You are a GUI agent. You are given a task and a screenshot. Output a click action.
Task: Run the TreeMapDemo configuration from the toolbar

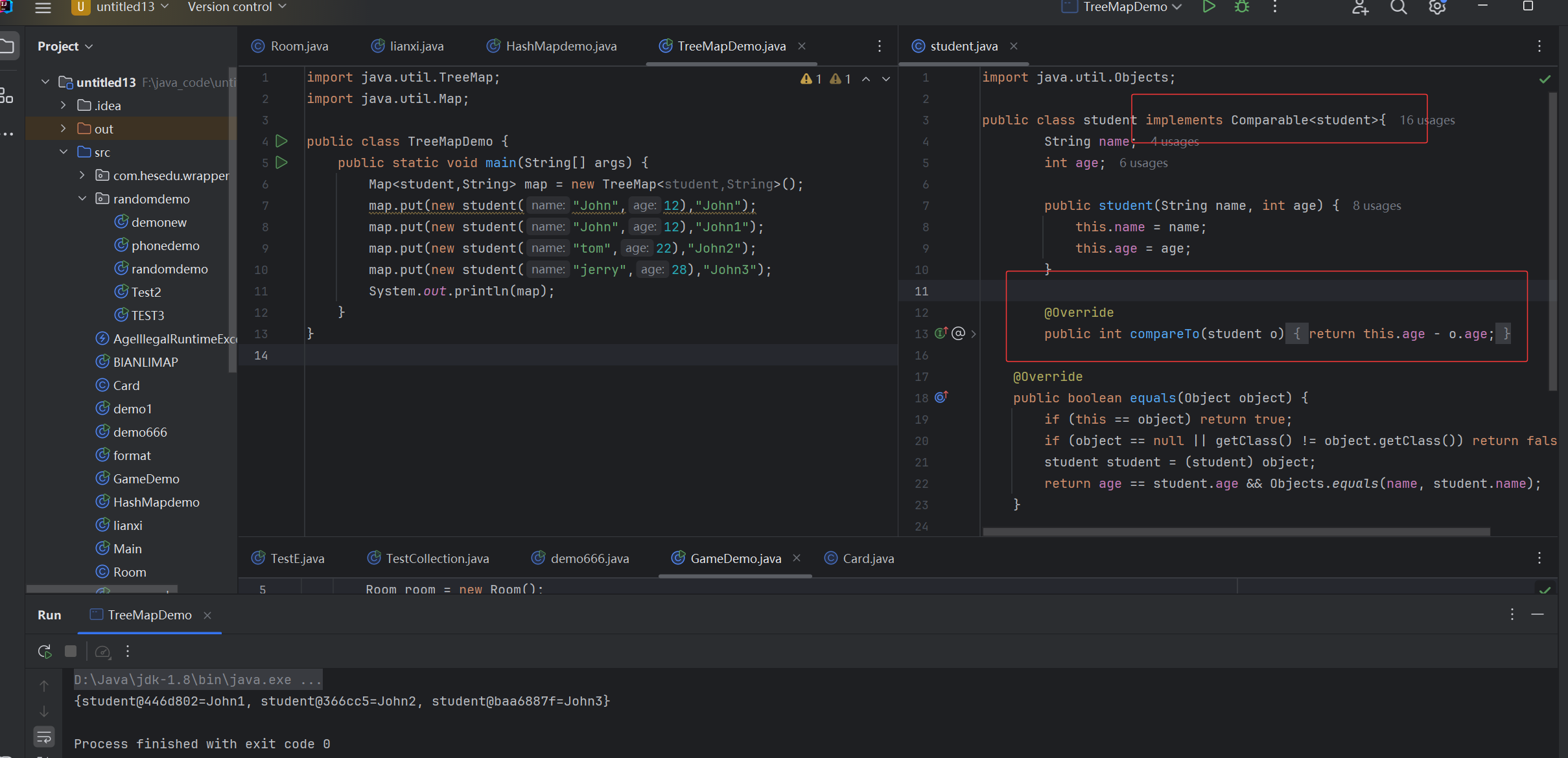[1208, 7]
